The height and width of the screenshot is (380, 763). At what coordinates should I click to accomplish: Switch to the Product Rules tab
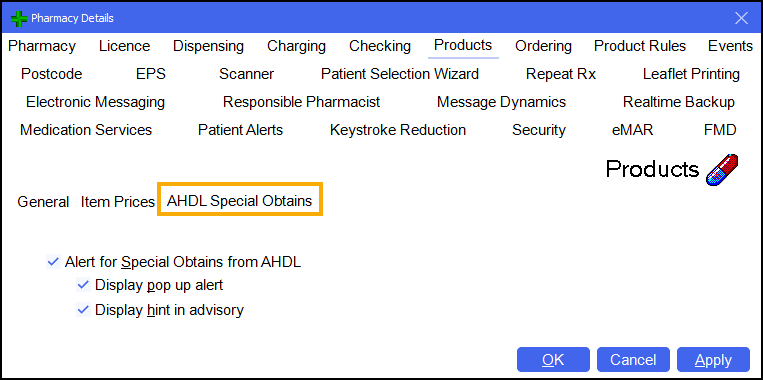[640, 46]
